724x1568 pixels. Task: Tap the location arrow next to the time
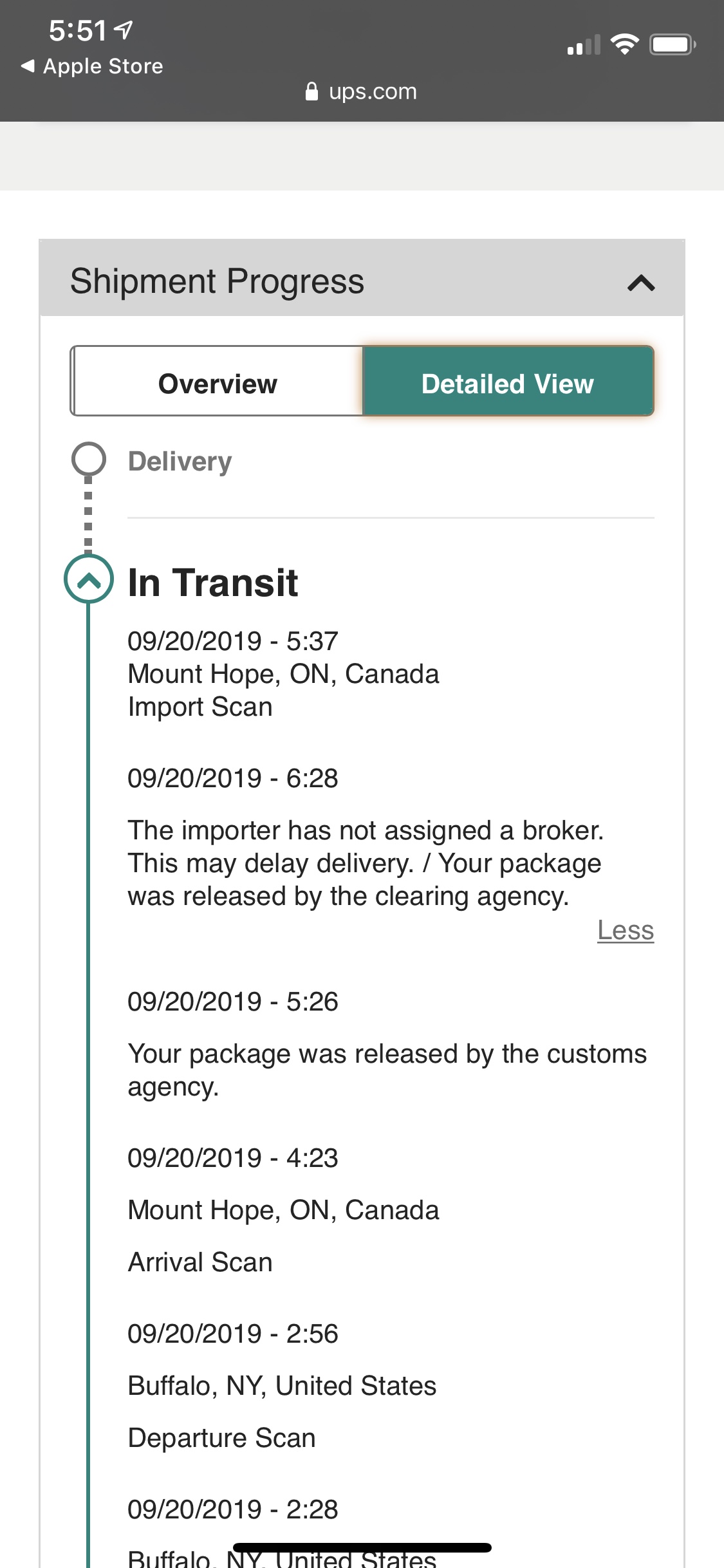pos(123,30)
